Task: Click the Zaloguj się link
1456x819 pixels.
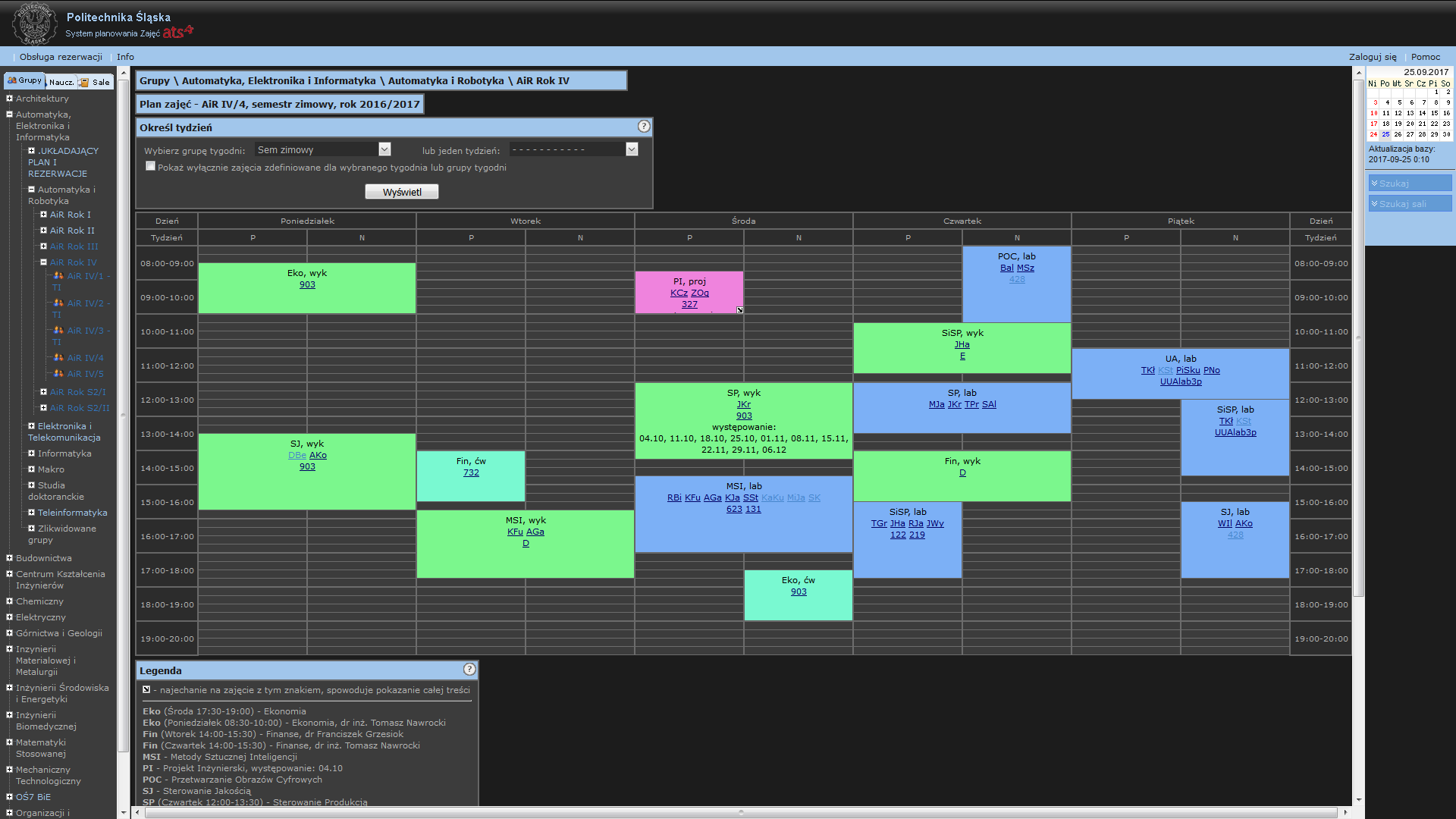Action: 1372,57
